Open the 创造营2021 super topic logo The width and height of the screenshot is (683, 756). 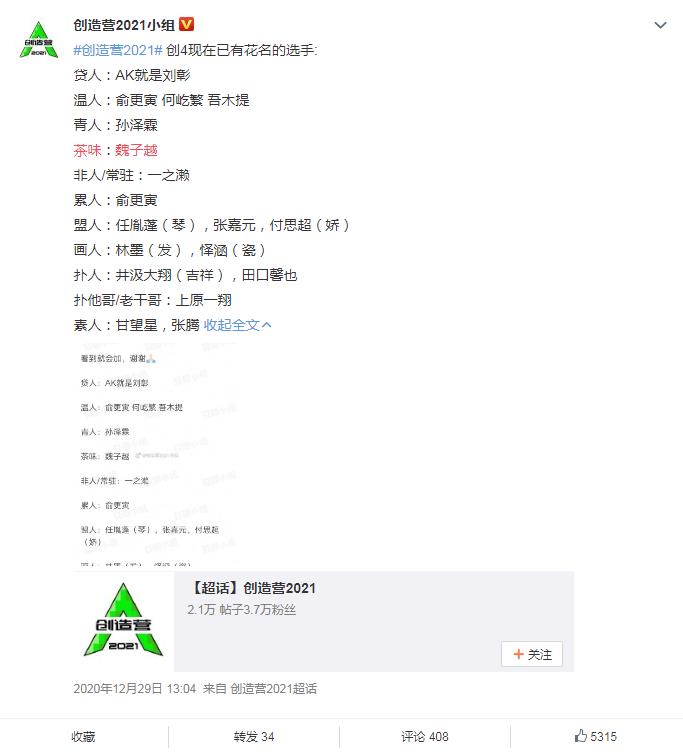123,621
